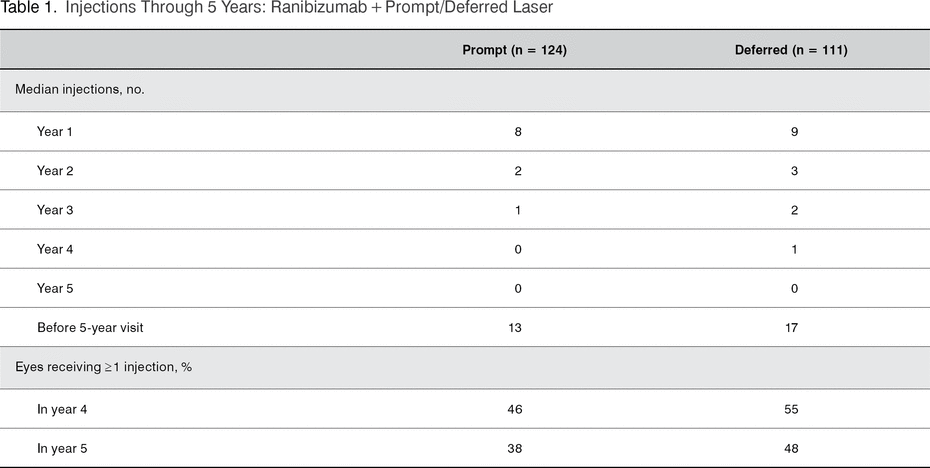Select the In year 5 Deferred value 48

click(x=791, y=447)
